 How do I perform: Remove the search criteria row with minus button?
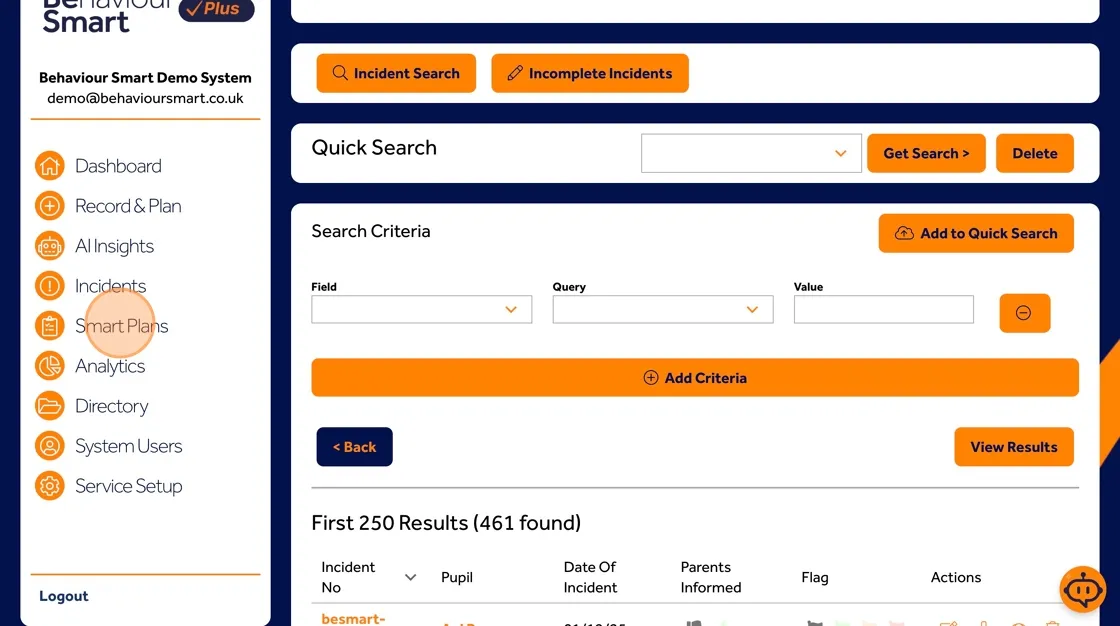[1024, 313]
